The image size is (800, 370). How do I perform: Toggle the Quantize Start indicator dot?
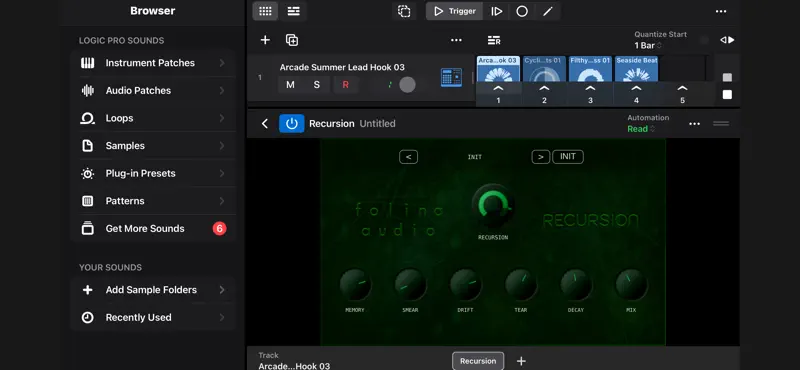pos(704,40)
